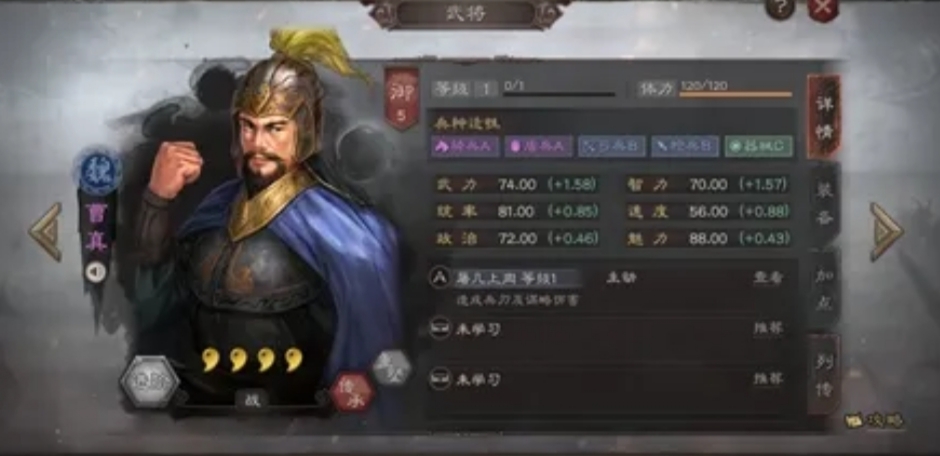Switch to the 加点 attribute points tab
This screenshot has height=456, width=940.
click(824, 289)
